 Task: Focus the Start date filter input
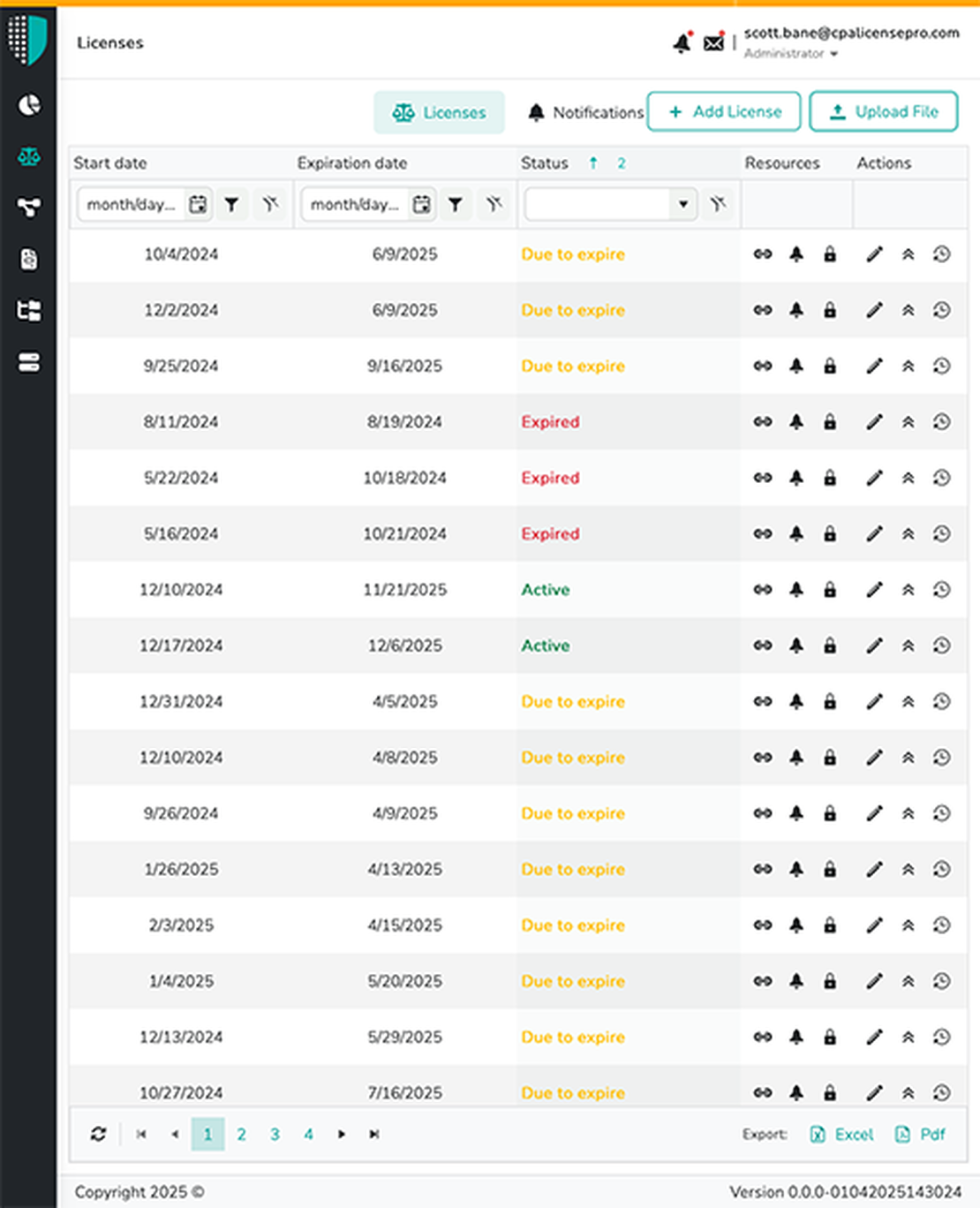(x=131, y=205)
